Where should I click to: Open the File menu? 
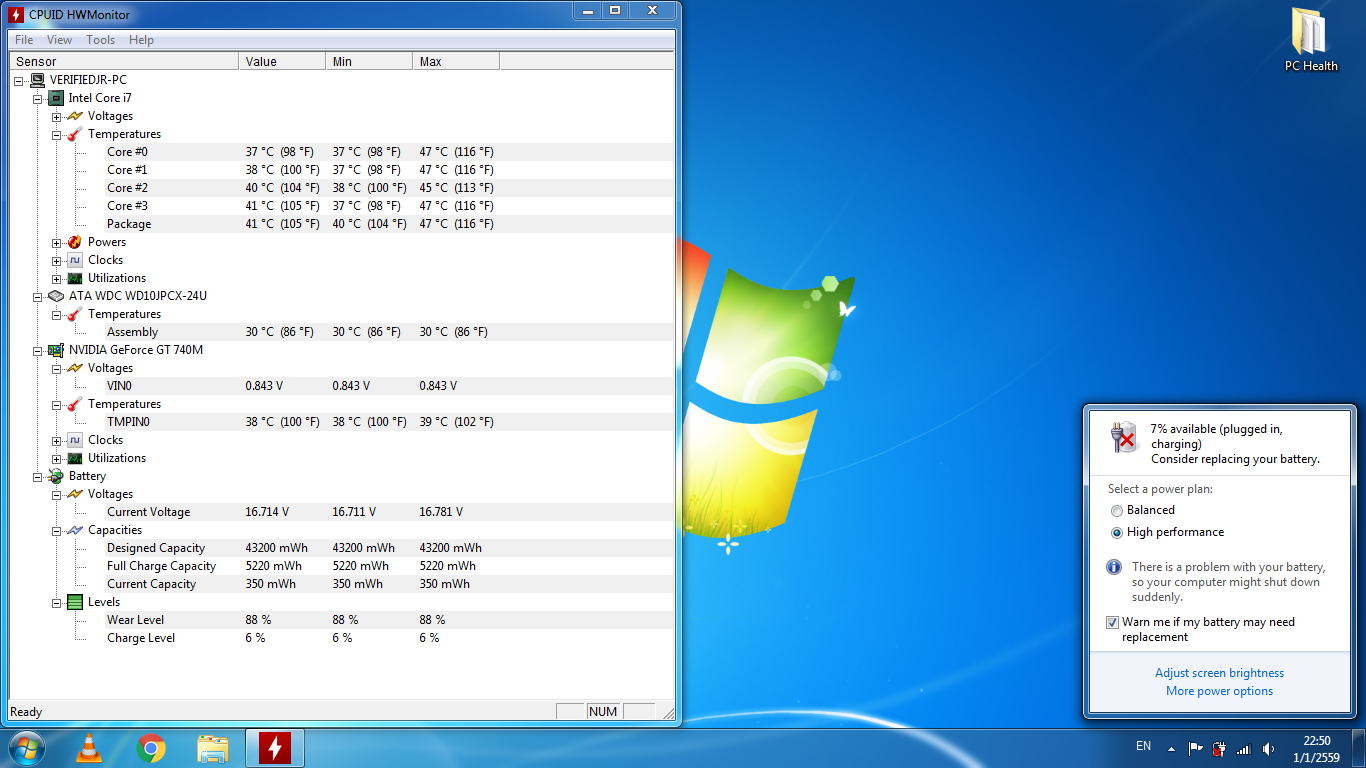[x=24, y=40]
